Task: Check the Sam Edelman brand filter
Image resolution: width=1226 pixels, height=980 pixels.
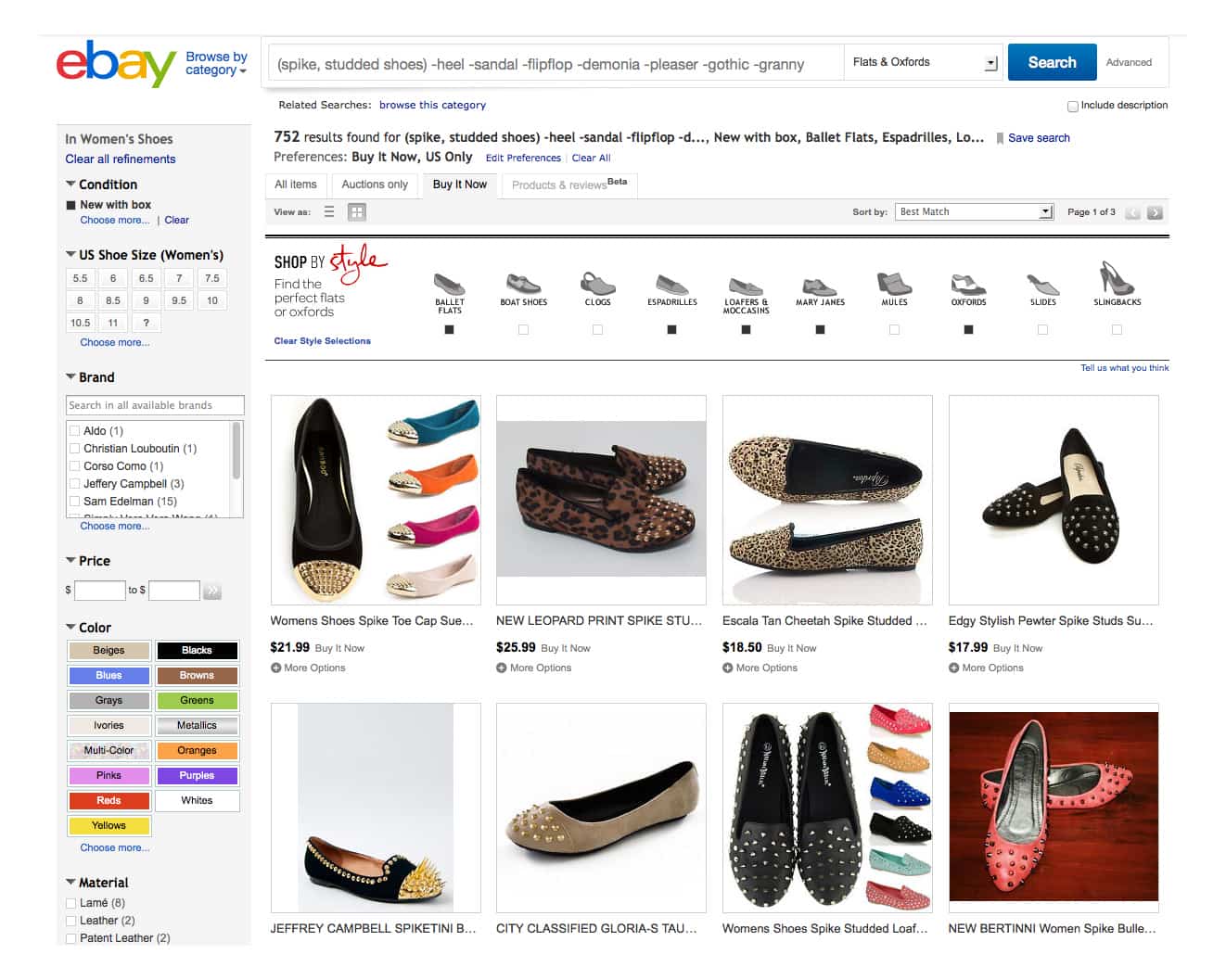Action: pos(74,502)
